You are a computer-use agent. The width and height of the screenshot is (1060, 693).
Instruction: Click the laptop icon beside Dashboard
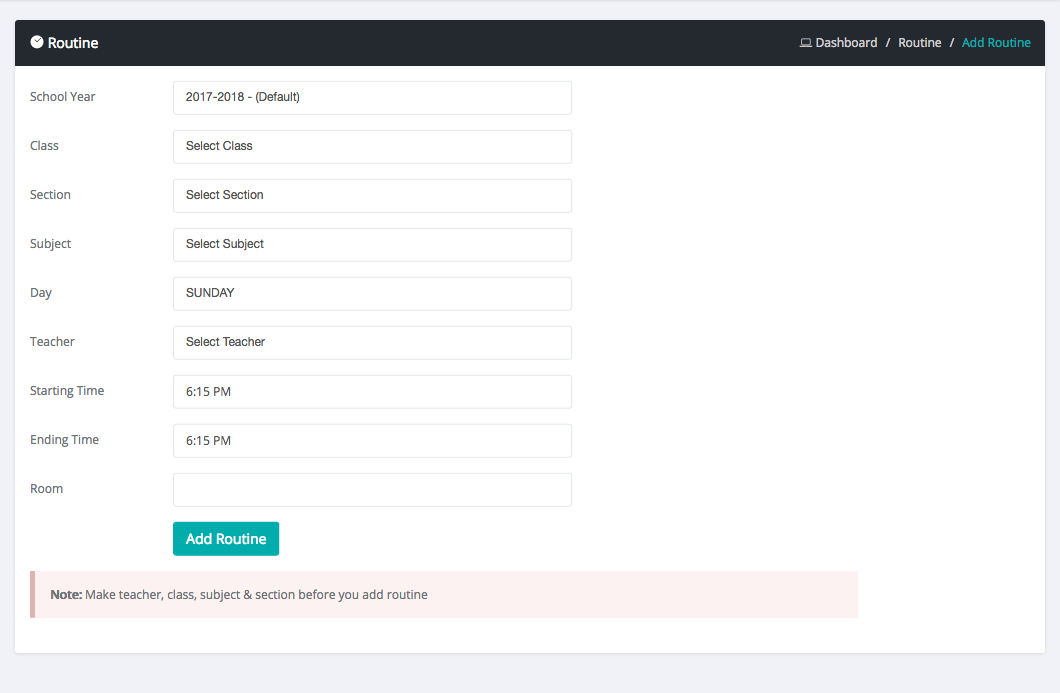tap(805, 43)
